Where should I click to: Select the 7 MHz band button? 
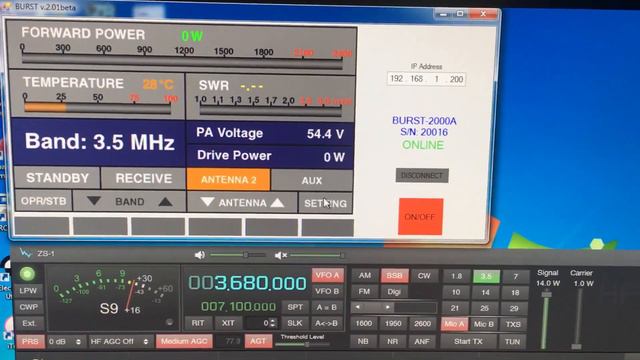(x=516, y=277)
